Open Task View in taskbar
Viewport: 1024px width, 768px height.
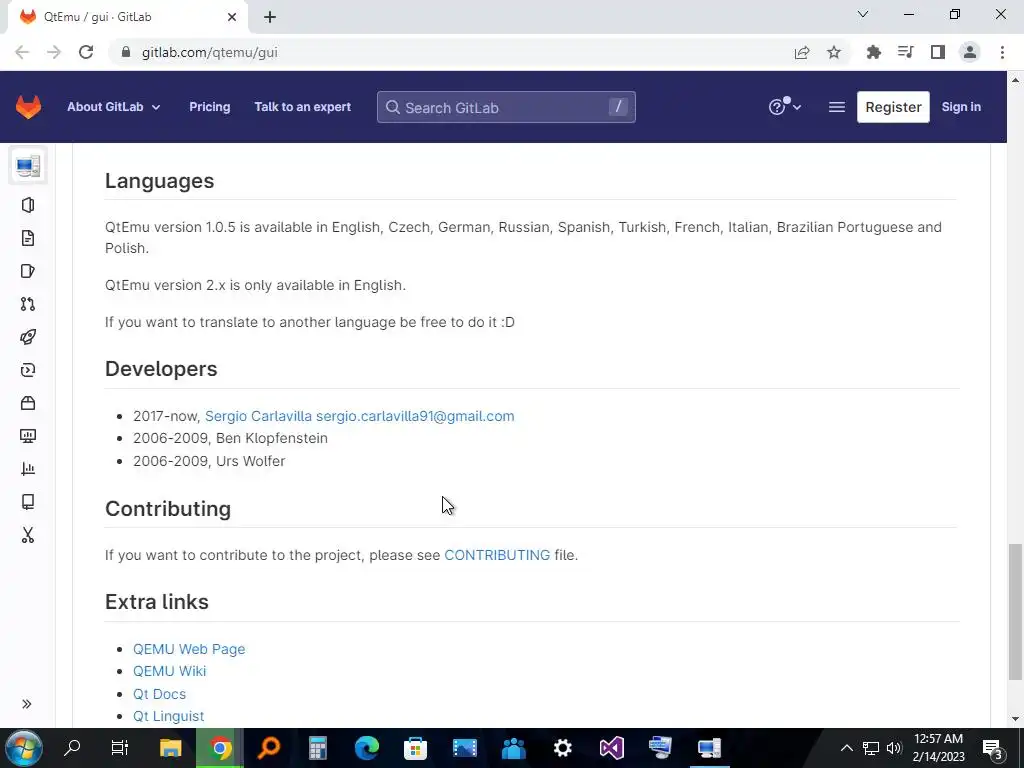click(x=120, y=748)
